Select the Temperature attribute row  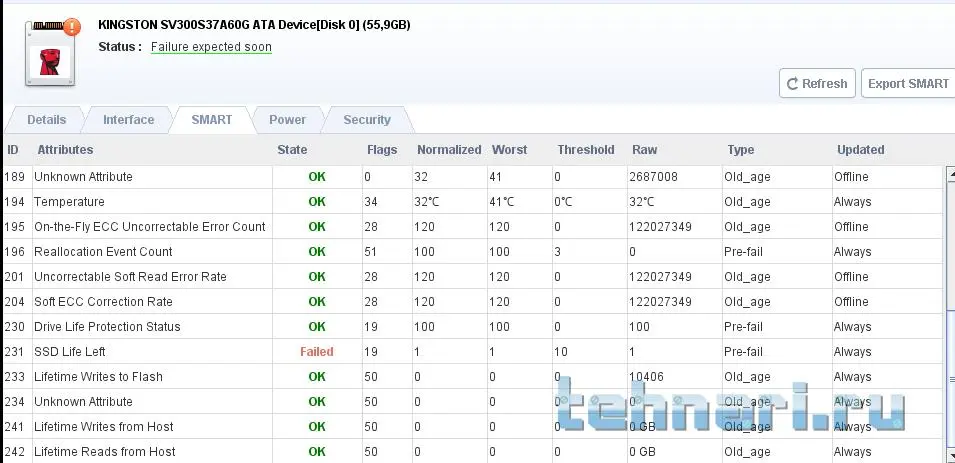(x=473, y=202)
